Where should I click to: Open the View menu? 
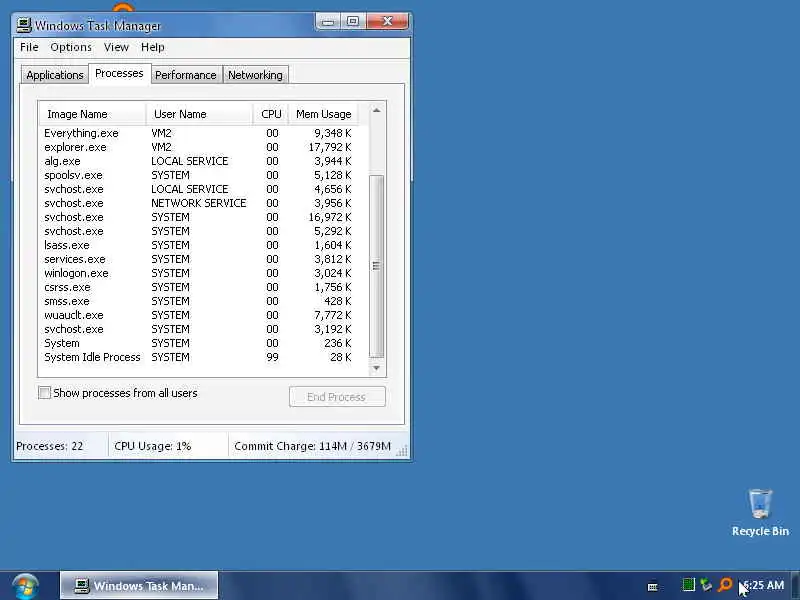coord(116,47)
